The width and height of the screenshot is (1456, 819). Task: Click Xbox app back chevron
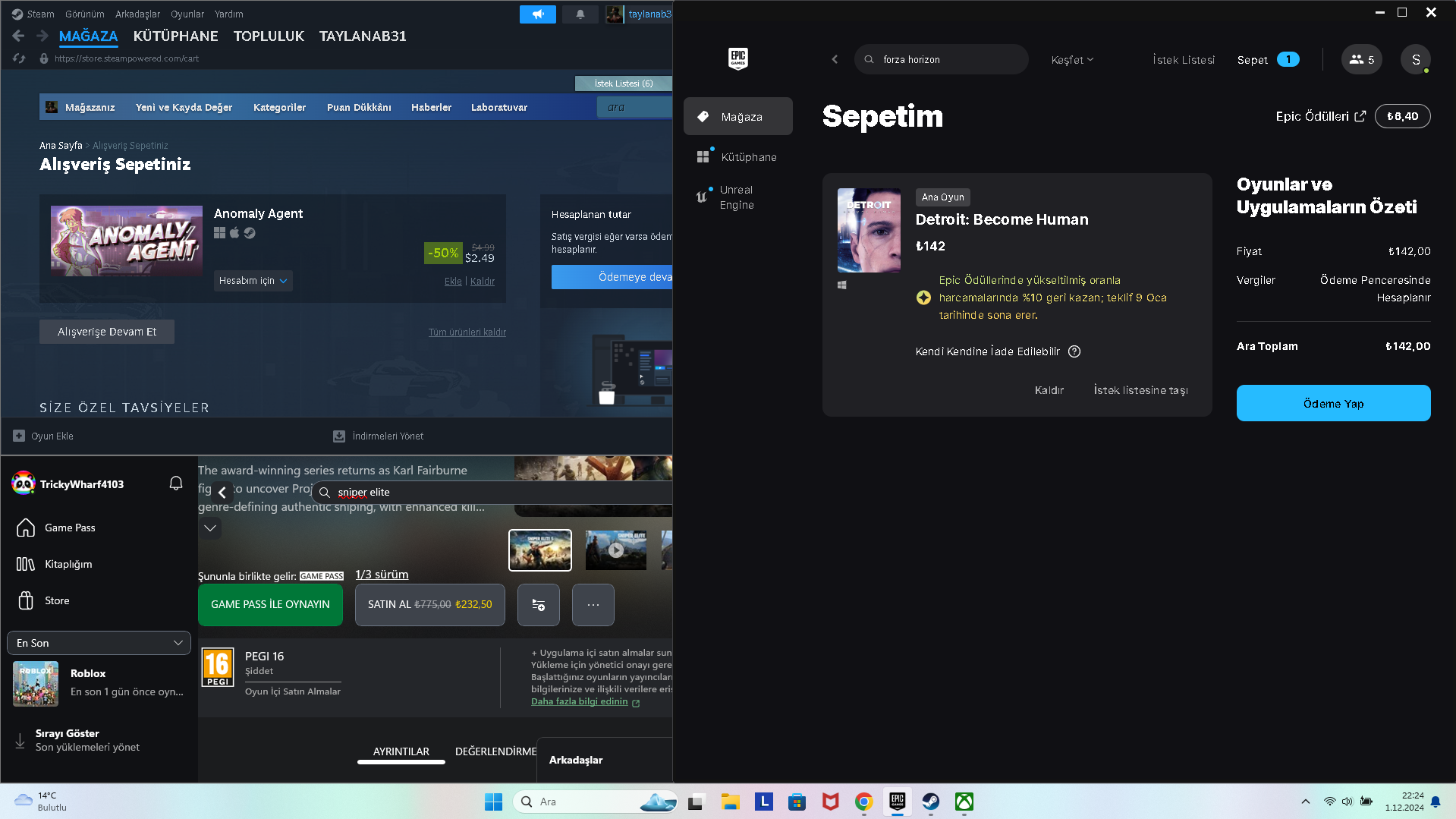222,493
